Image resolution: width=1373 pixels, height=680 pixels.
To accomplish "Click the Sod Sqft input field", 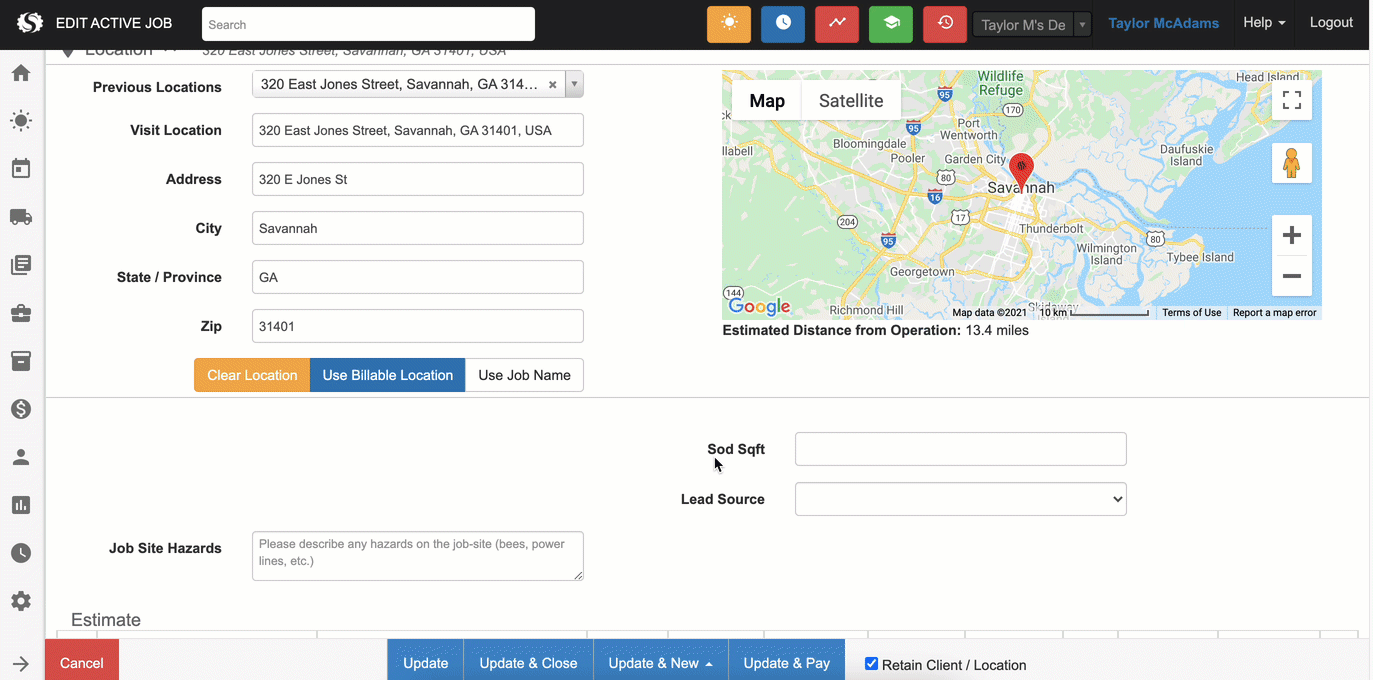I will (960, 449).
